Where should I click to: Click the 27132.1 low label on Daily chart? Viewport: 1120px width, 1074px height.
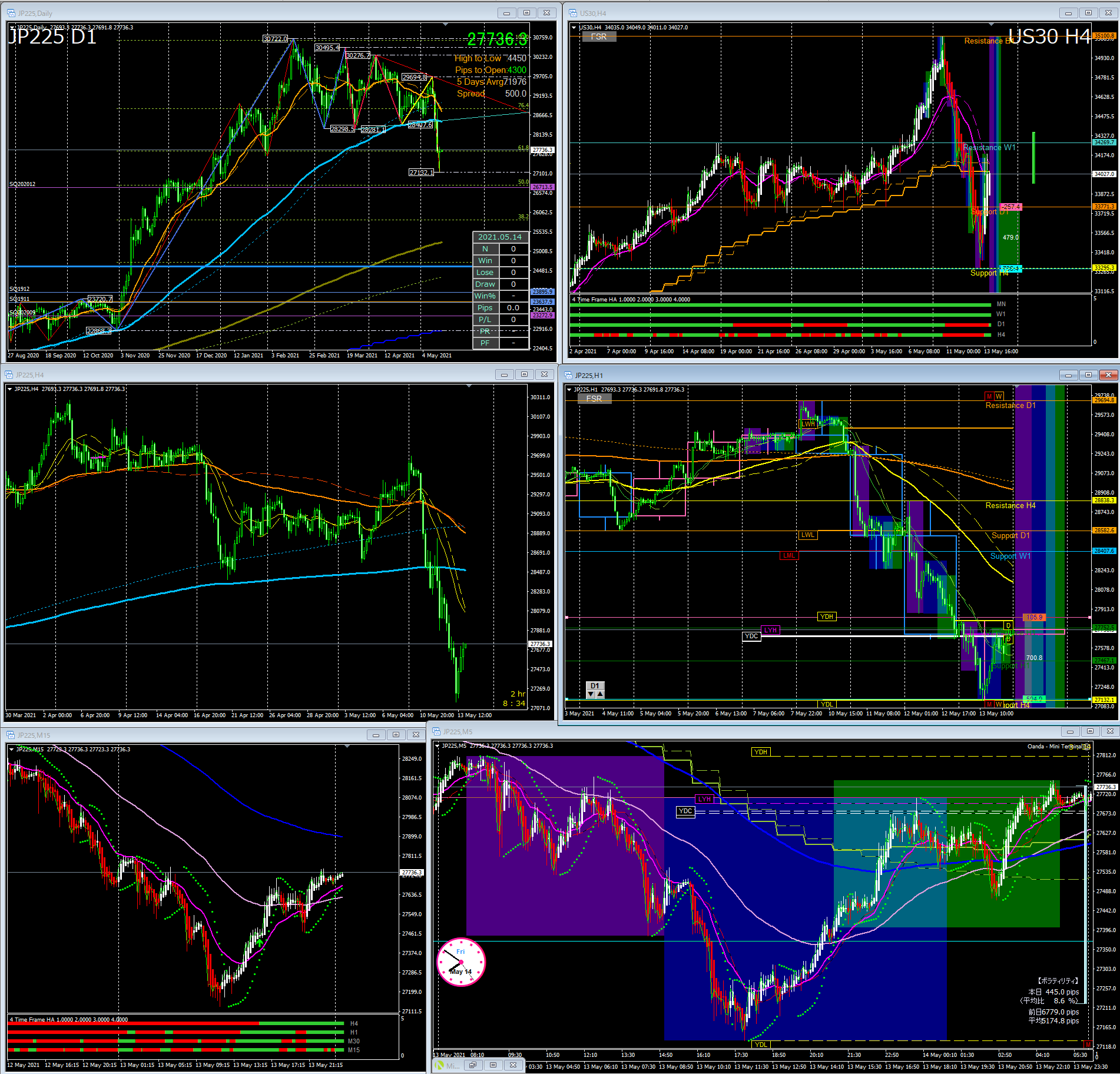[421, 172]
